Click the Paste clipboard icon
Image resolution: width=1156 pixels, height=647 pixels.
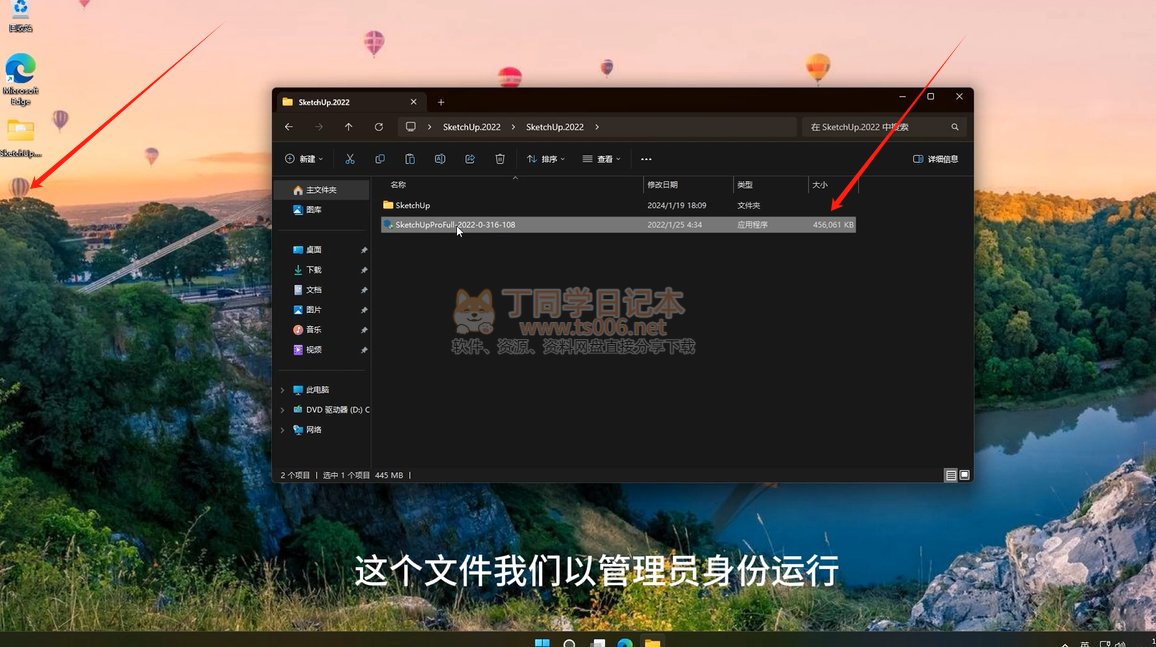tap(410, 159)
